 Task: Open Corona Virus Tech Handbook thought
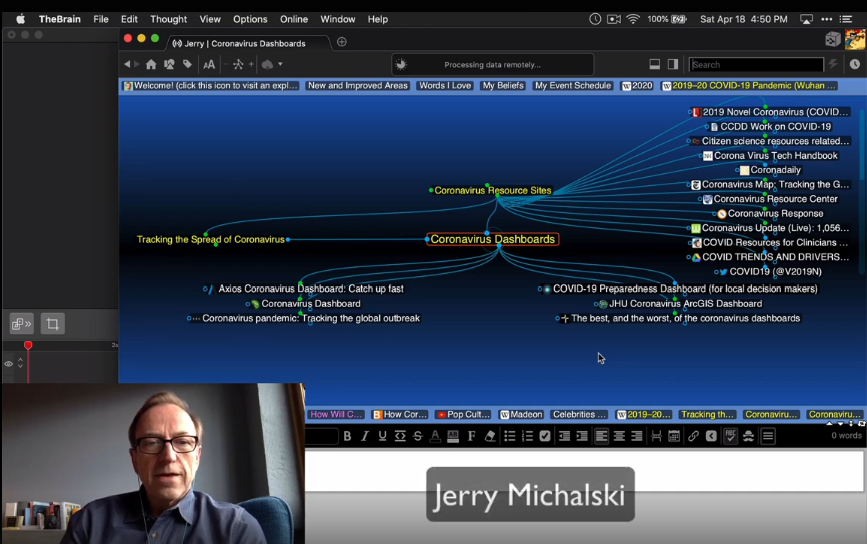click(x=776, y=156)
